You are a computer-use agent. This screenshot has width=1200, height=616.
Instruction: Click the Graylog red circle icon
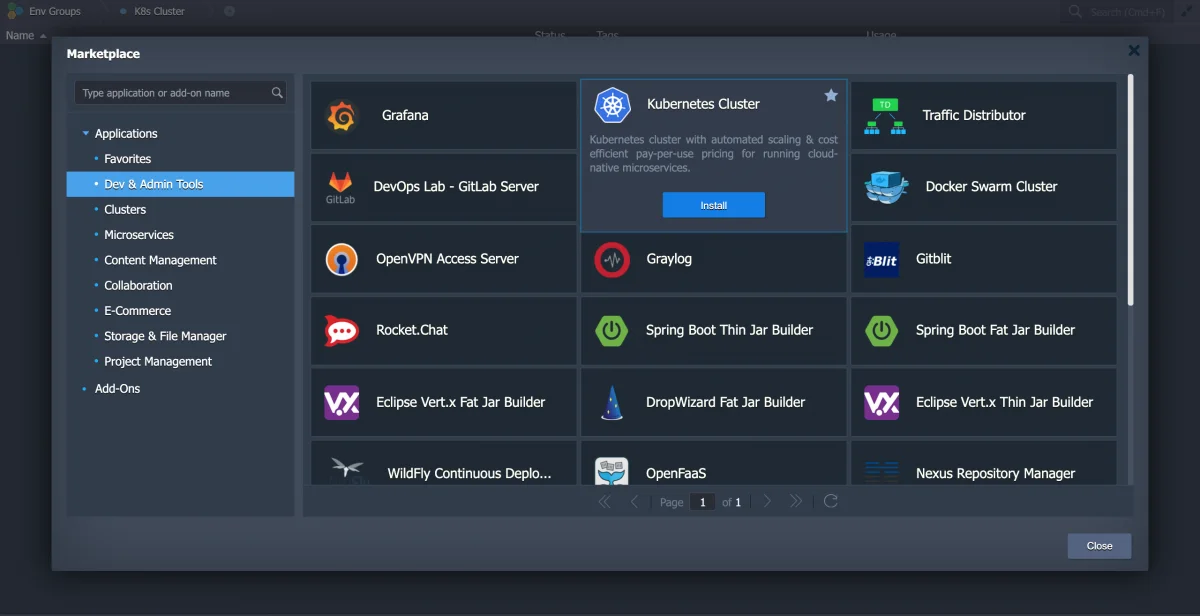click(x=611, y=260)
